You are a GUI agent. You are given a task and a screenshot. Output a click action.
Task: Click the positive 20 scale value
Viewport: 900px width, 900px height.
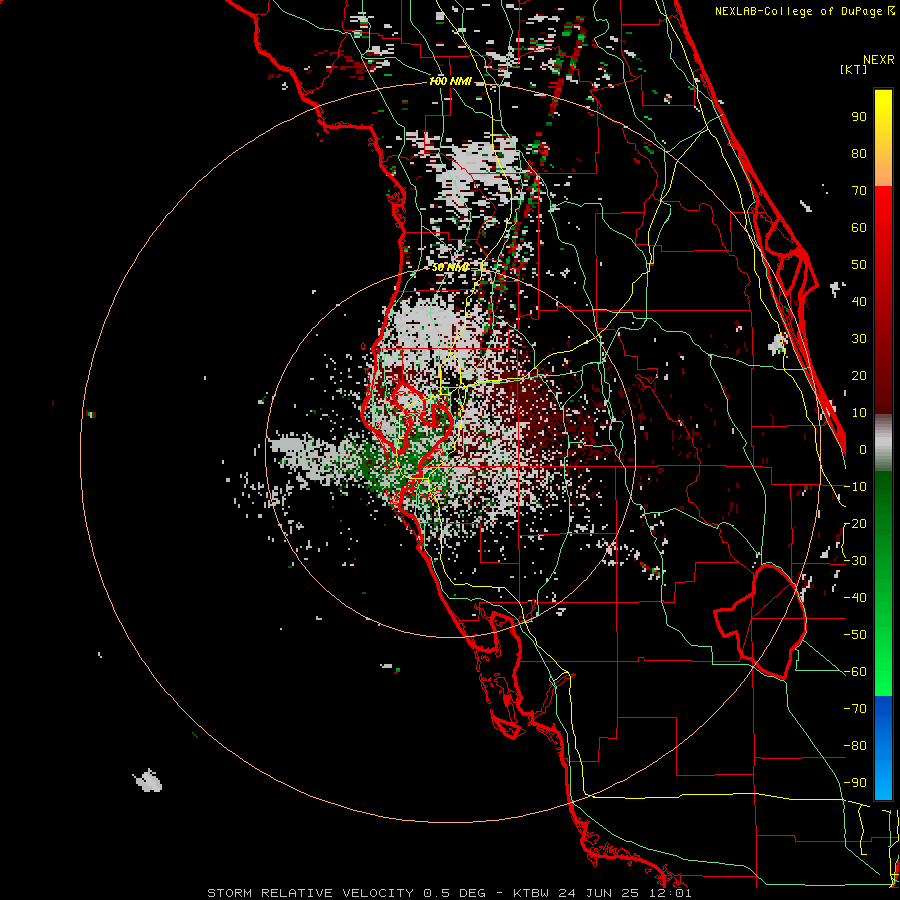pos(859,376)
